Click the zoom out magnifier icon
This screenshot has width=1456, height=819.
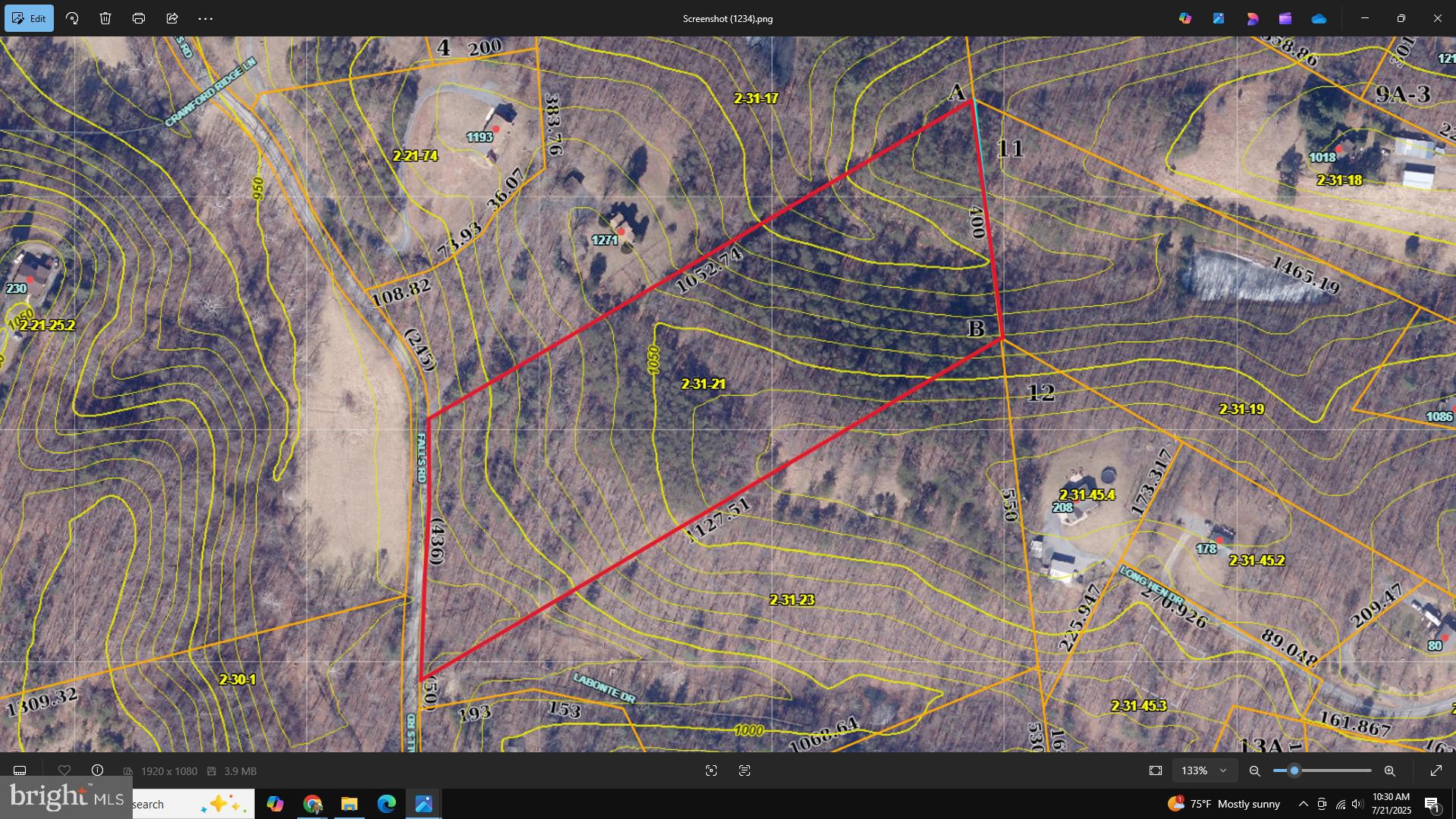pyautogui.click(x=1255, y=770)
